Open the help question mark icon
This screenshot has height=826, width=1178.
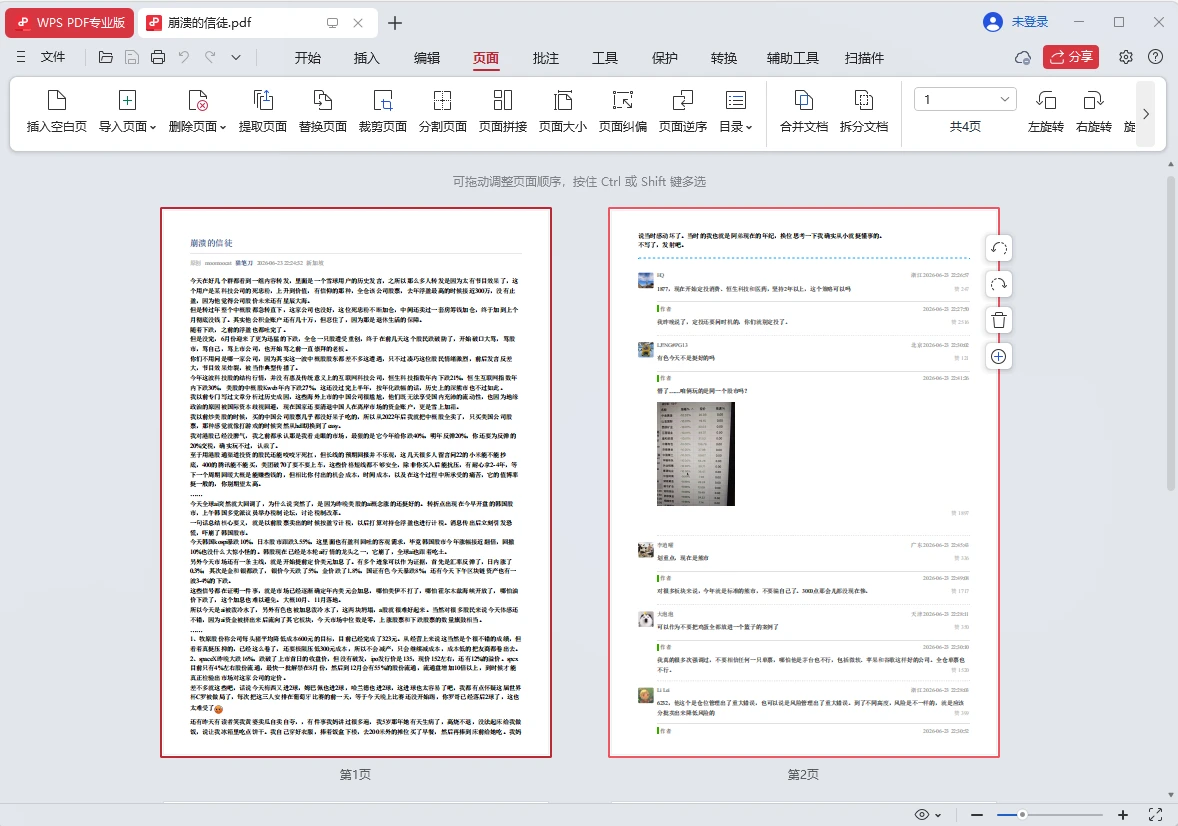pos(1155,57)
